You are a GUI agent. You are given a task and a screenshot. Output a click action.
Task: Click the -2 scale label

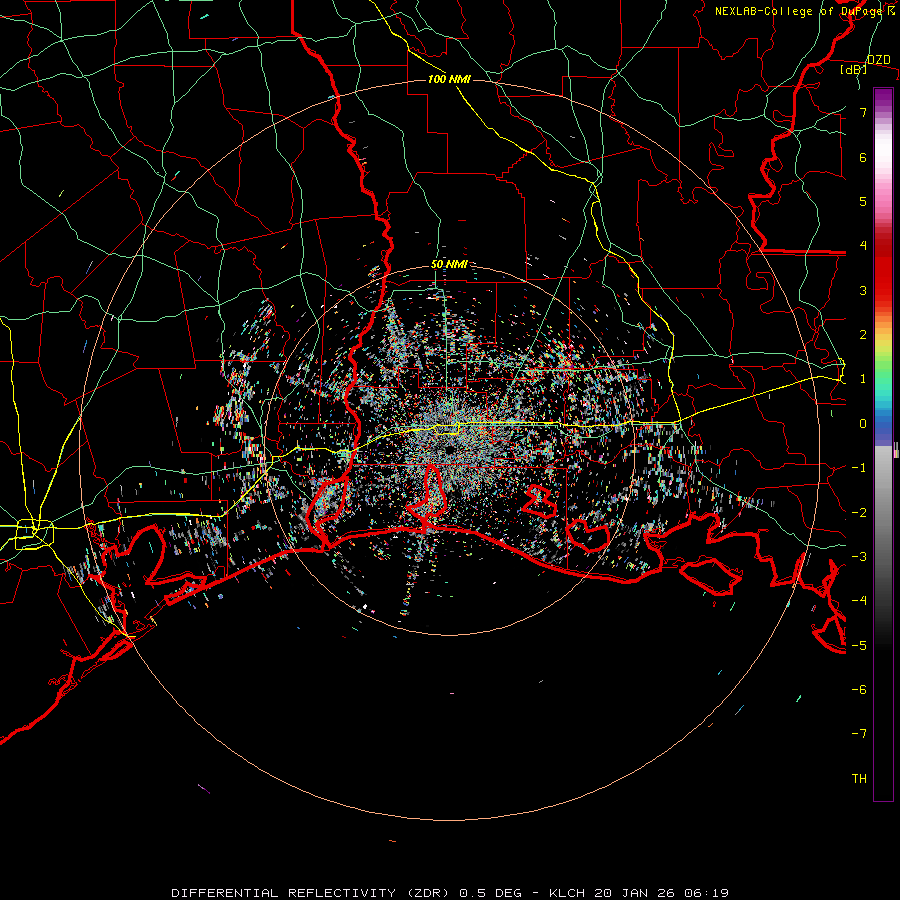click(859, 512)
